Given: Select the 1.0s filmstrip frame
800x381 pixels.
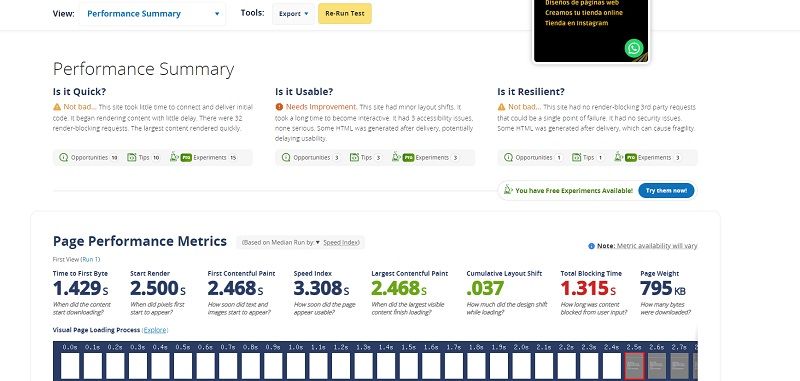Looking at the screenshot, I should [x=296, y=366].
